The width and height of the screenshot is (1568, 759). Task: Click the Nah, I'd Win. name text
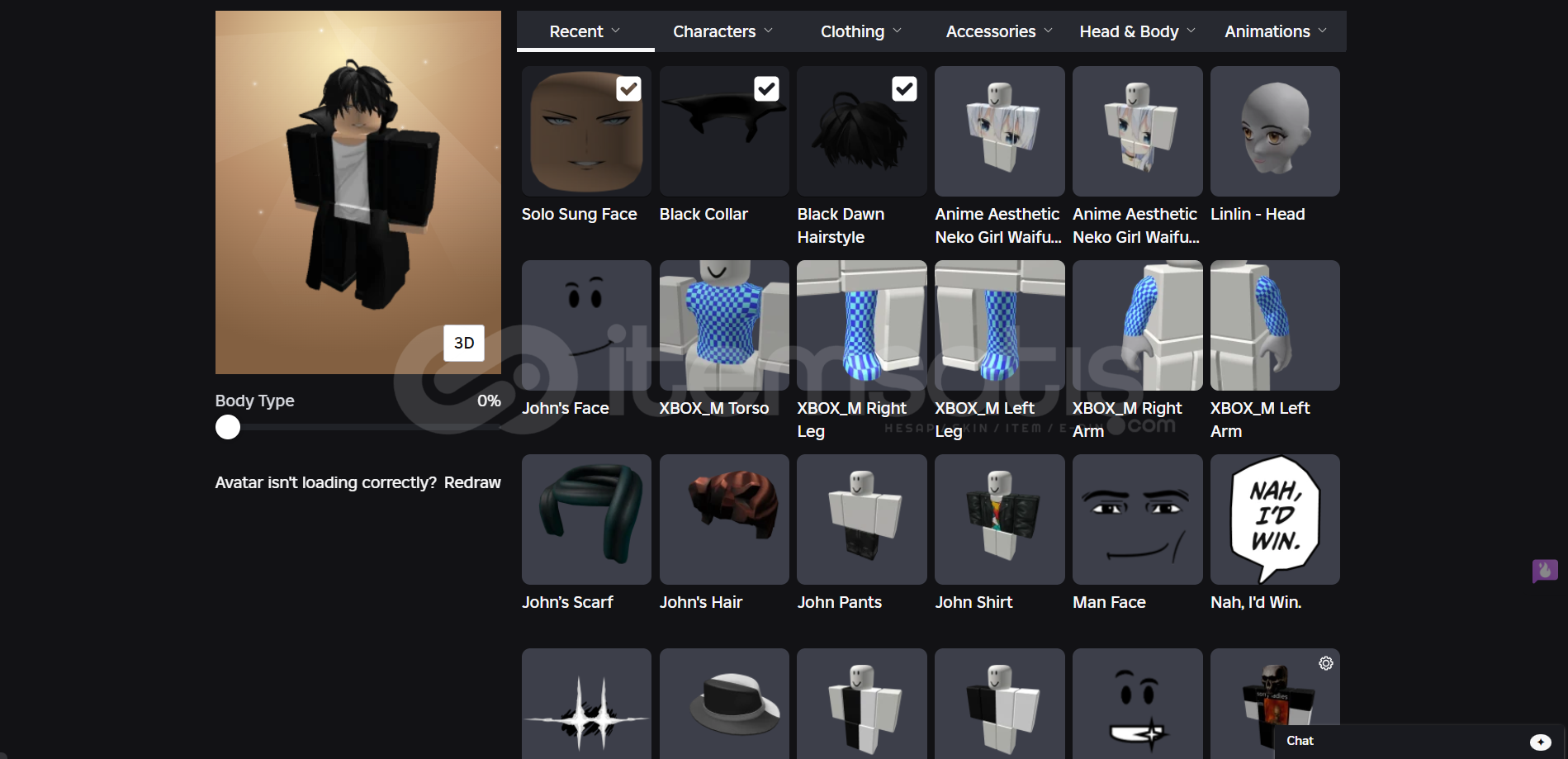pos(1256,602)
